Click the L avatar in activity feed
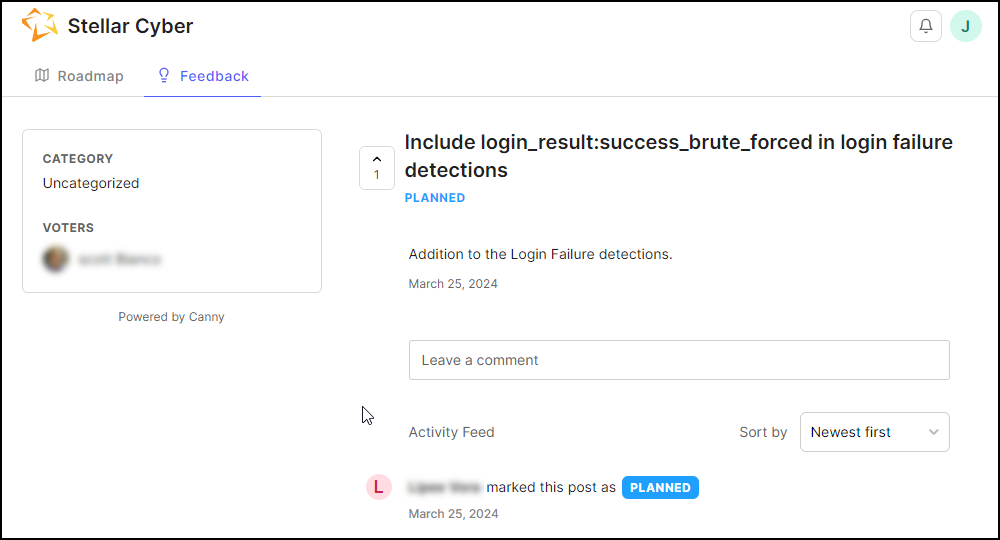 click(378, 487)
